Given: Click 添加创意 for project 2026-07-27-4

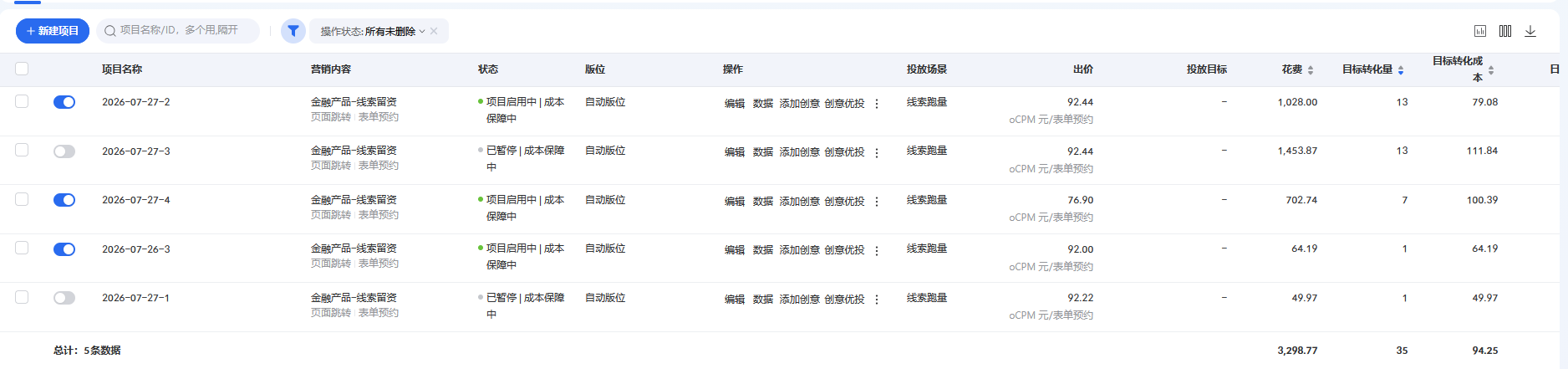Looking at the screenshot, I should point(800,202).
